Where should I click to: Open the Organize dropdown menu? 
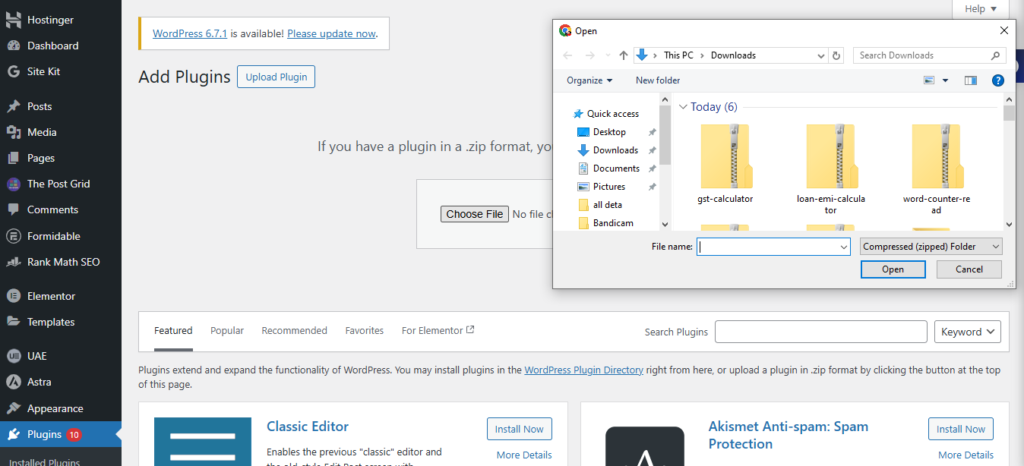590,80
